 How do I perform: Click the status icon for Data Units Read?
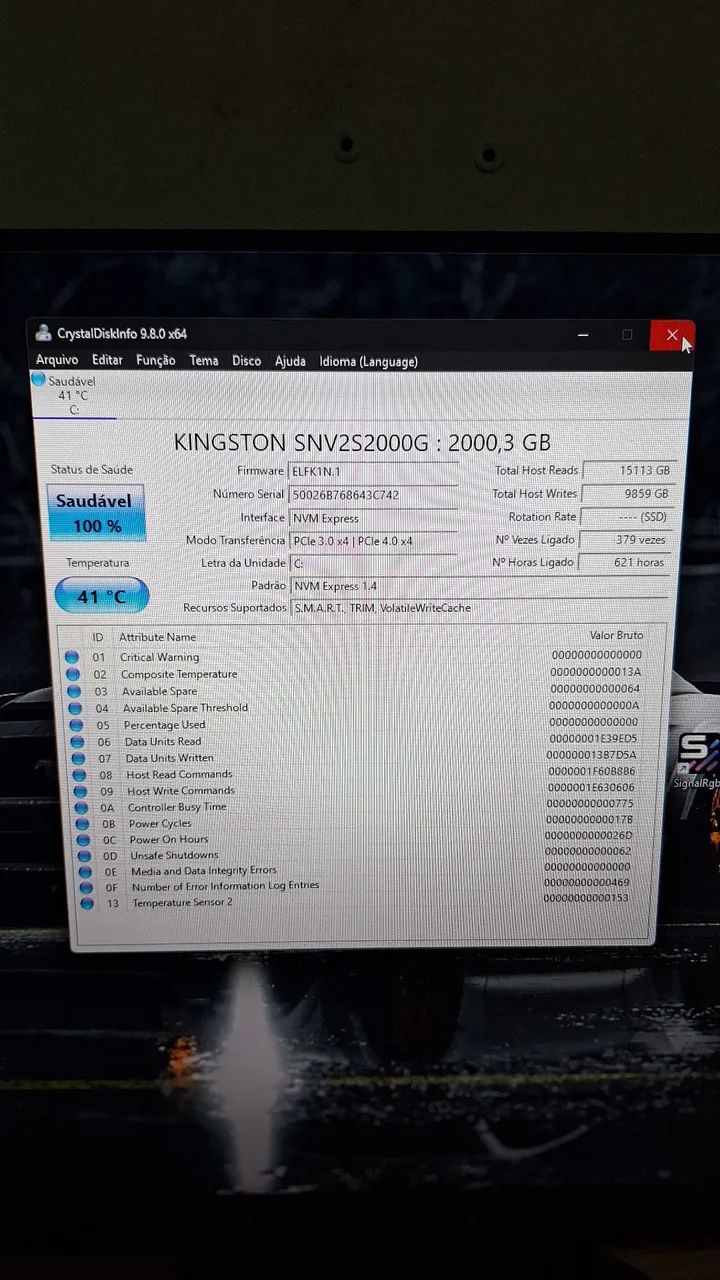click(x=77, y=742)
